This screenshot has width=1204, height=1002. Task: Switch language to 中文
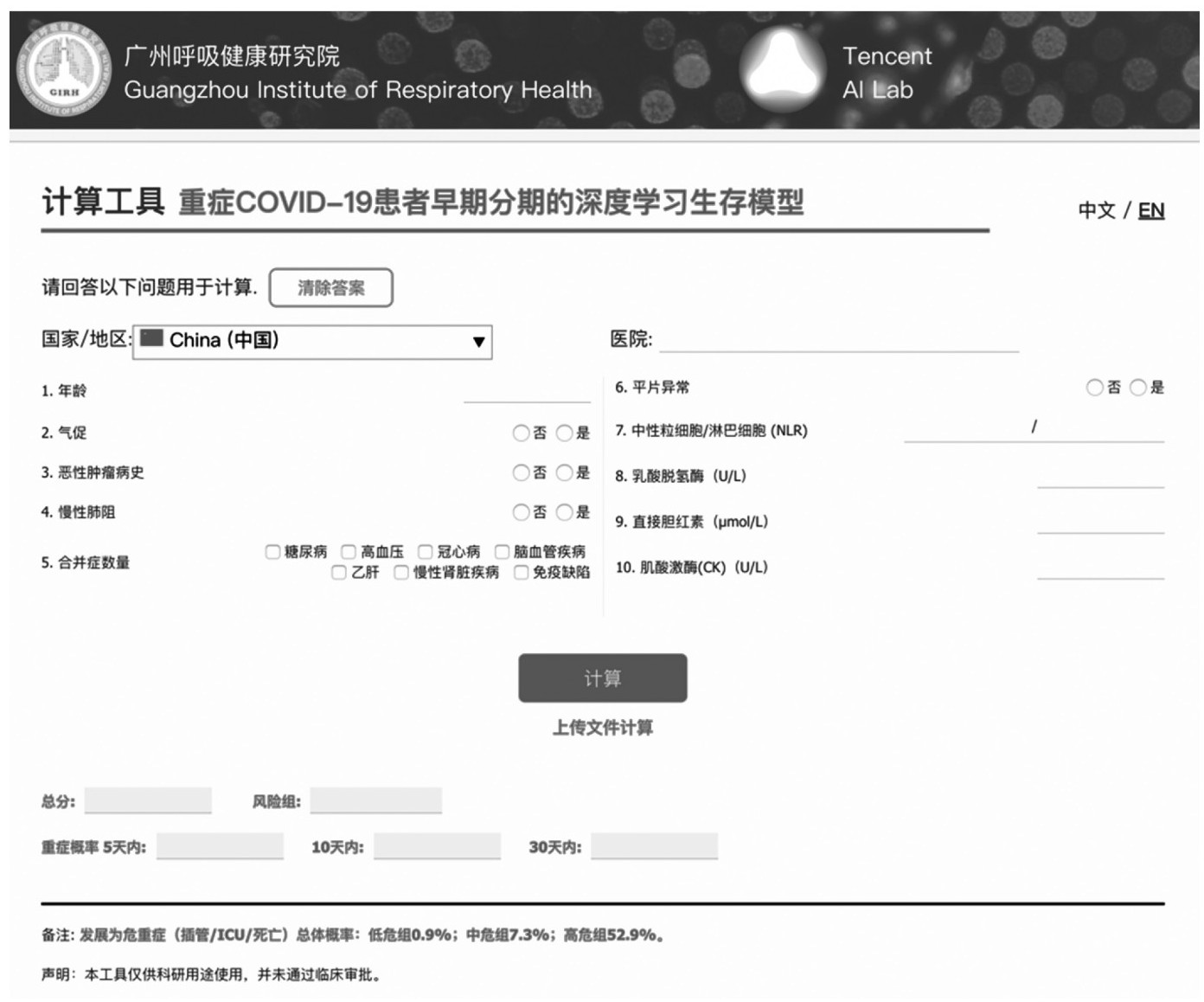tap(1096, 210)
